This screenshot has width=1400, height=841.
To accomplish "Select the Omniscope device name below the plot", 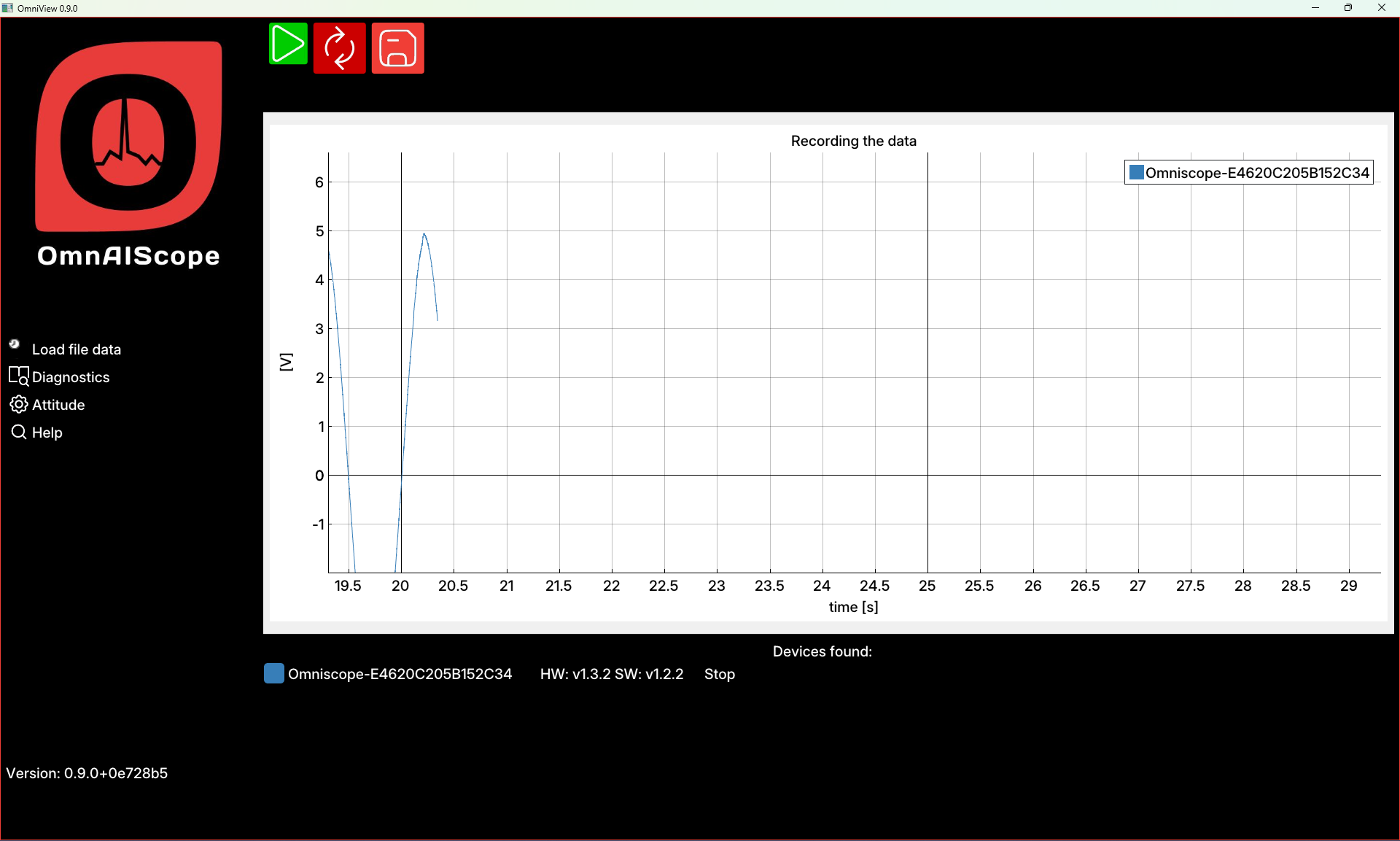I will [x=400, y=674].
